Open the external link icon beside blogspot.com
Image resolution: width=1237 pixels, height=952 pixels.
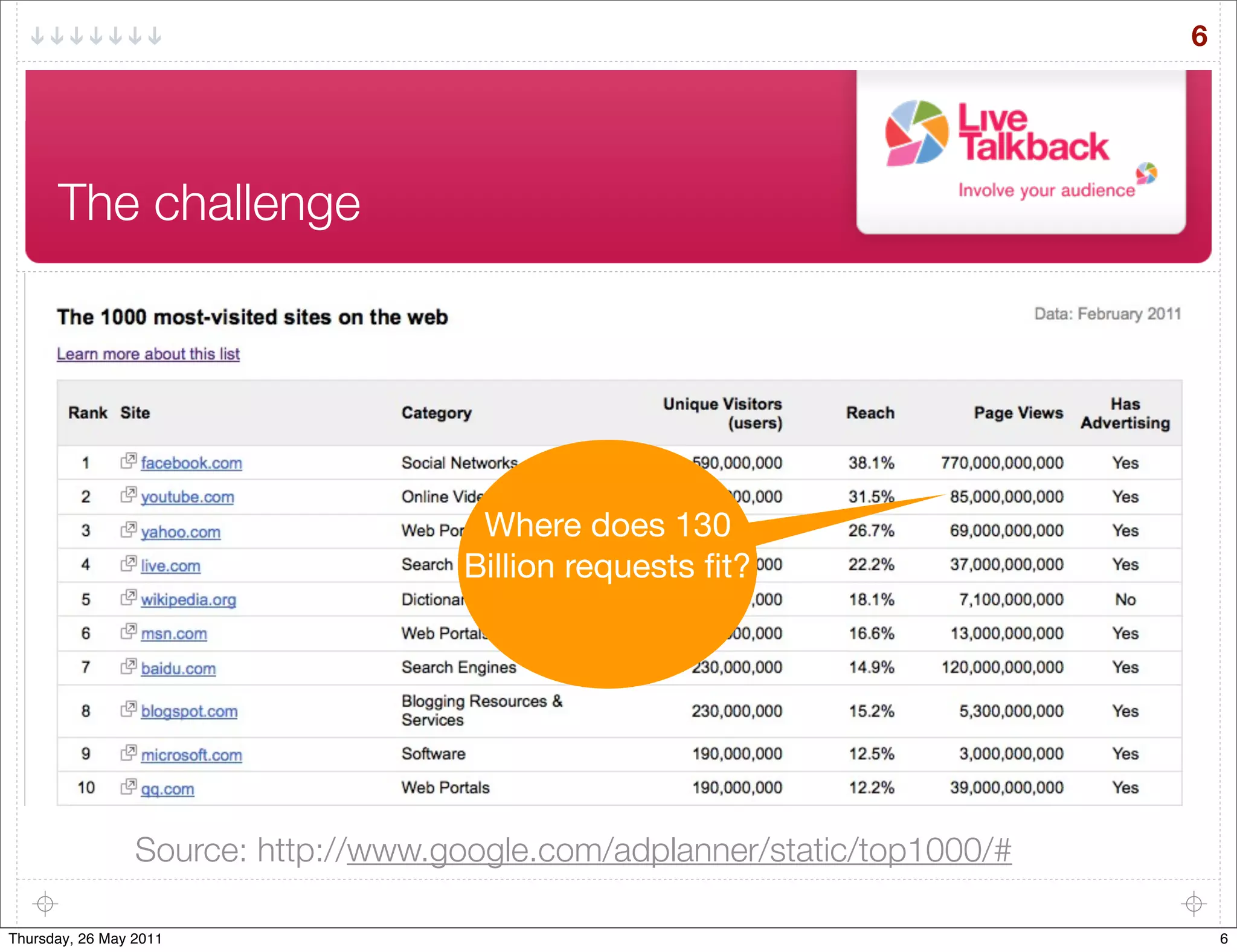coord(129,709)
